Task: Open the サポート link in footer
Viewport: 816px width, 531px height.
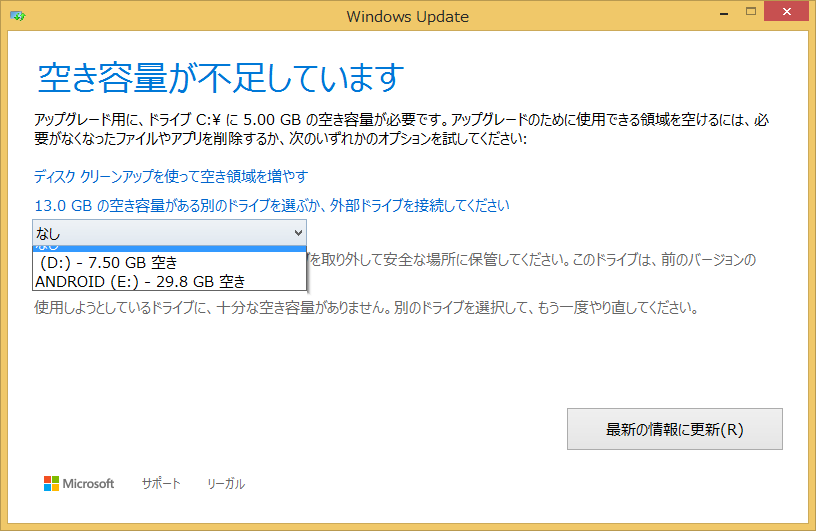Action: pos(161,484)
